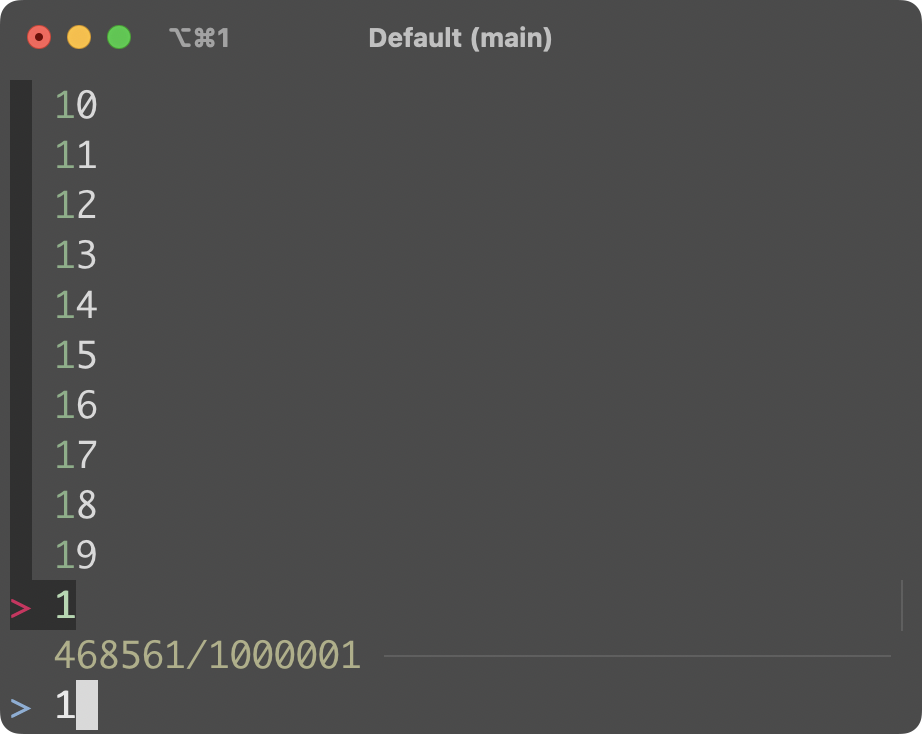Viewport: 922px width, 734px height.
Task: Click the output number 10
Action: (x=75, y=105)
